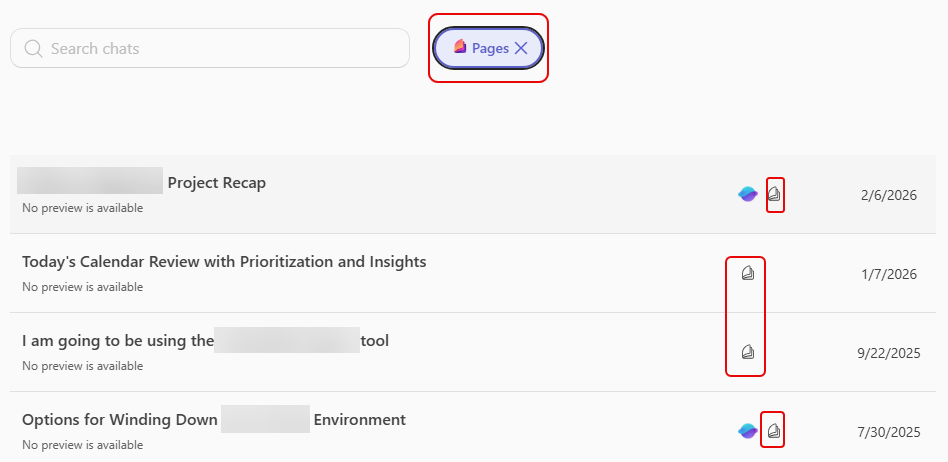This screenshot has width=948, height=462.
Task: Remove the Pages filter with its X
Action: coord(521,48)
